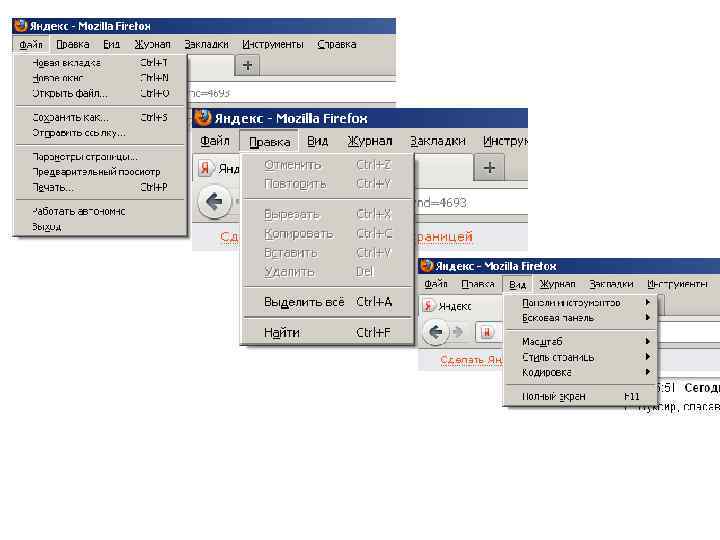Click Яндекс tab favicon in Вид-menu window
Viewport: 720px width, 540px height.
(x=428, y=306)
